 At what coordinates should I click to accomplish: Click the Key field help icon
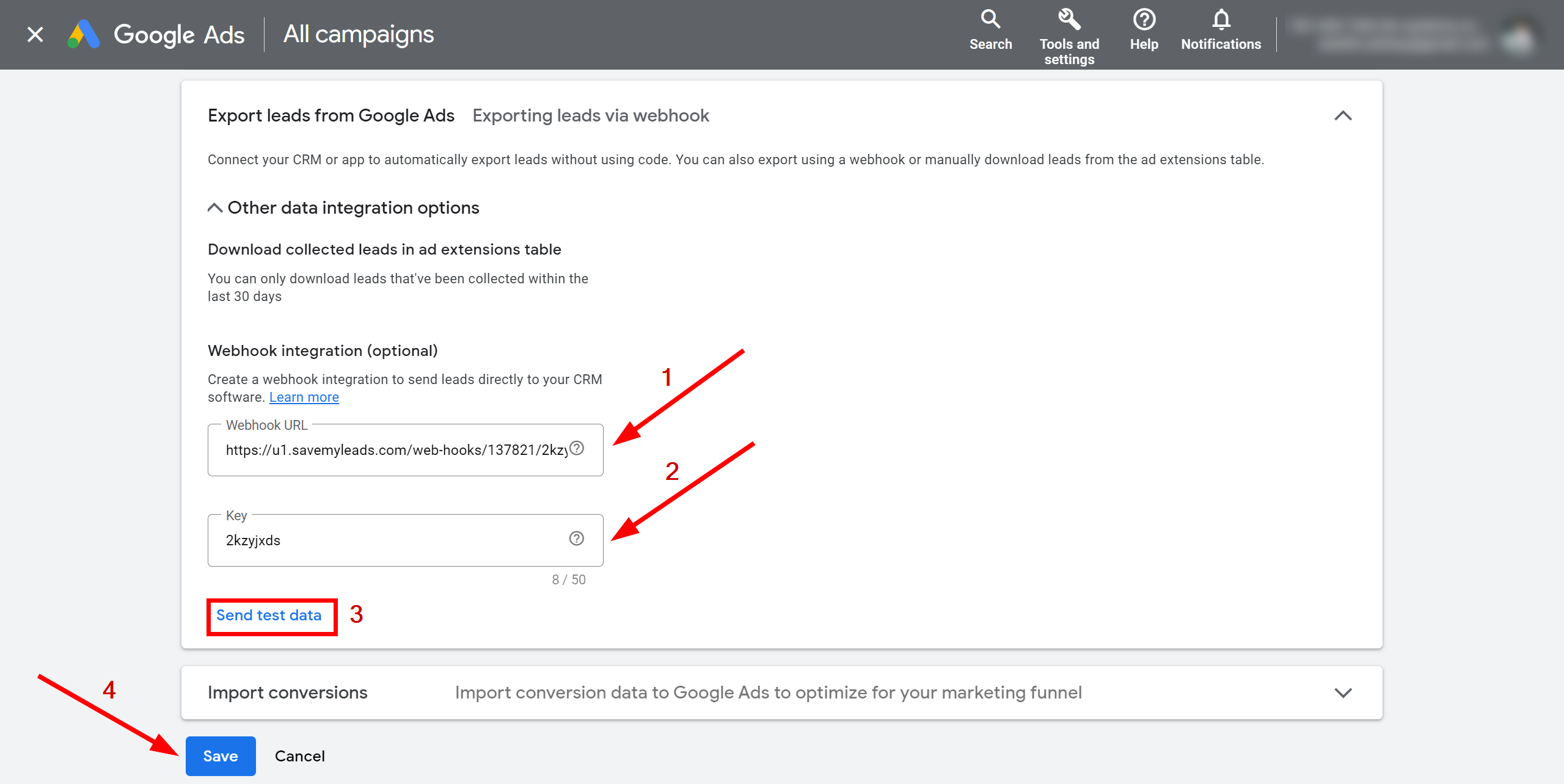point(577,539)
